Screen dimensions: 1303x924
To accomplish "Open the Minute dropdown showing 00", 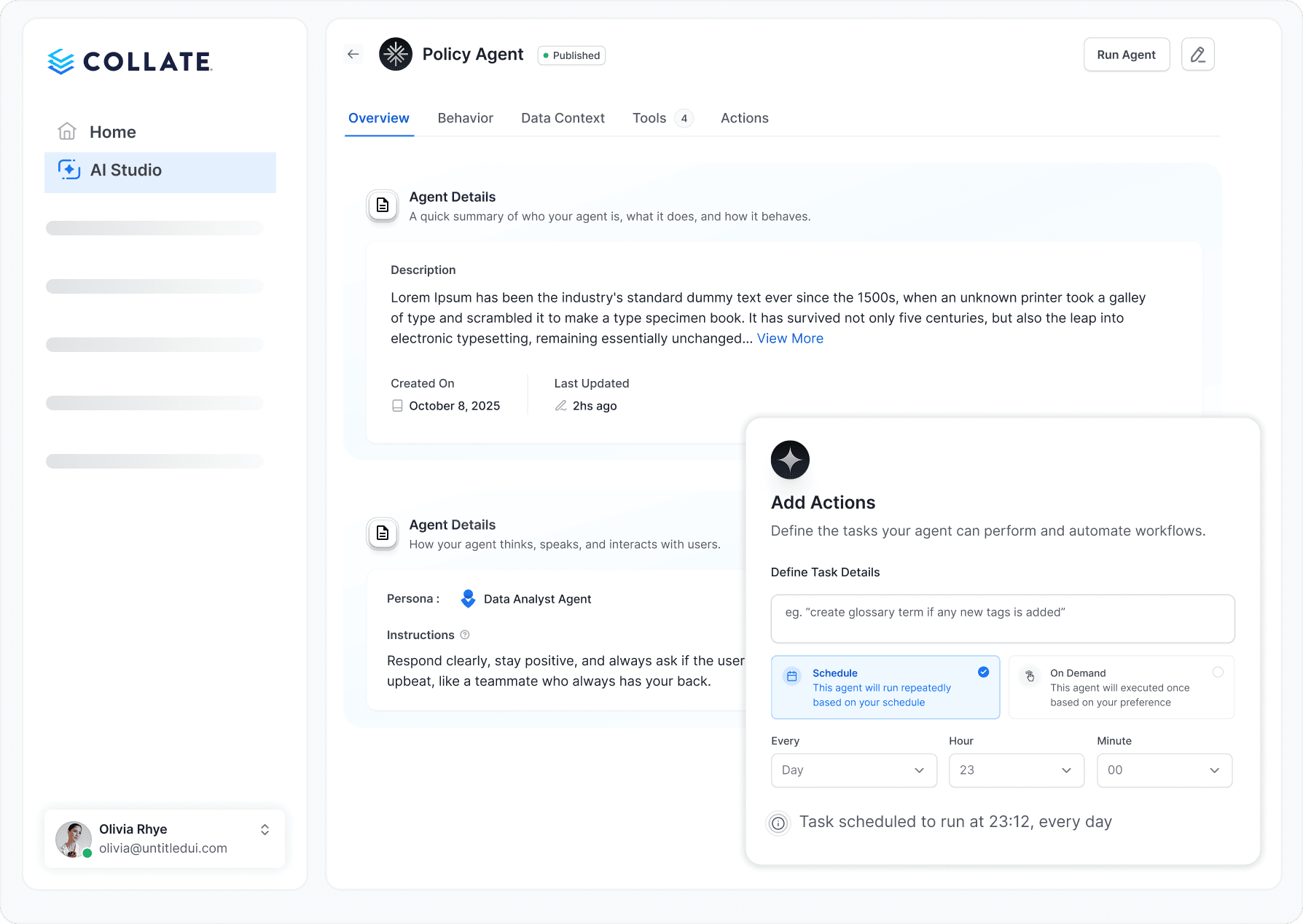I will tap(1164, 770).
